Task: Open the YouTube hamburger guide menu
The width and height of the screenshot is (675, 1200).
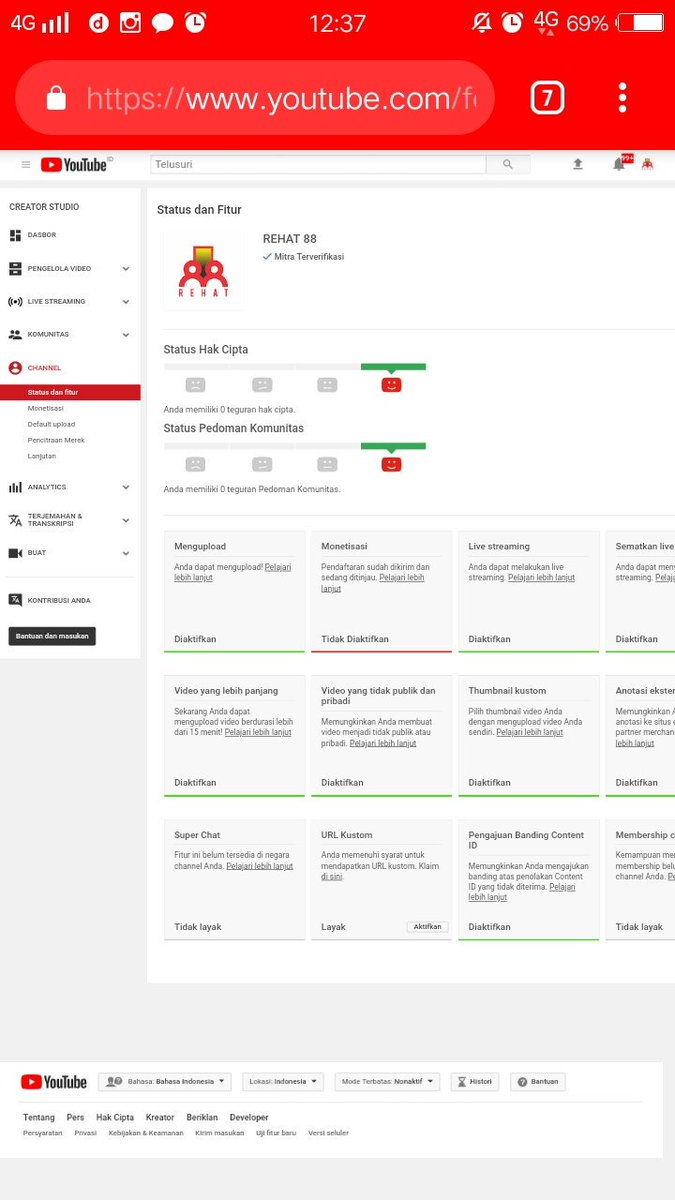Action: 26,165
